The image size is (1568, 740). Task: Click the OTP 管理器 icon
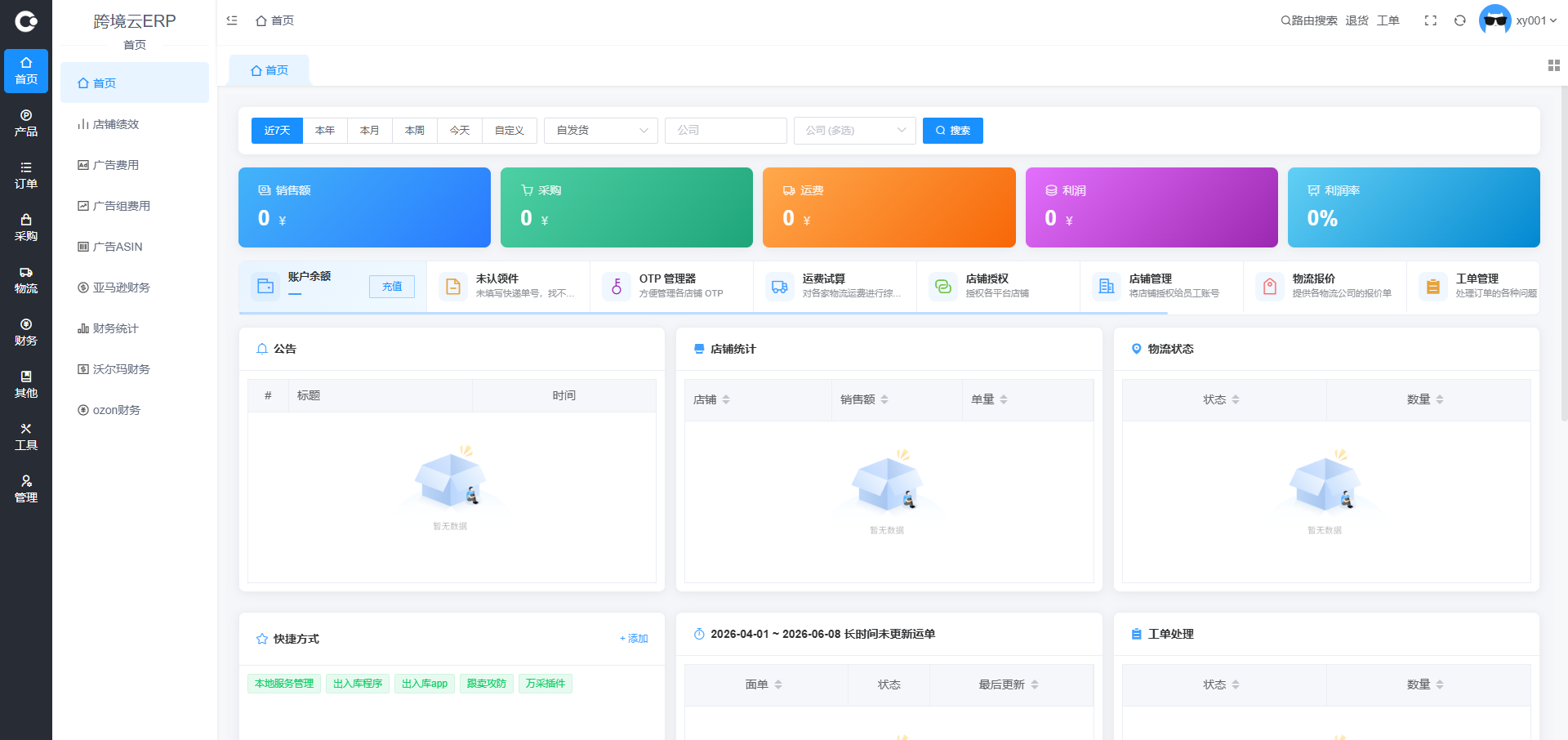click(x=617, y=287)
